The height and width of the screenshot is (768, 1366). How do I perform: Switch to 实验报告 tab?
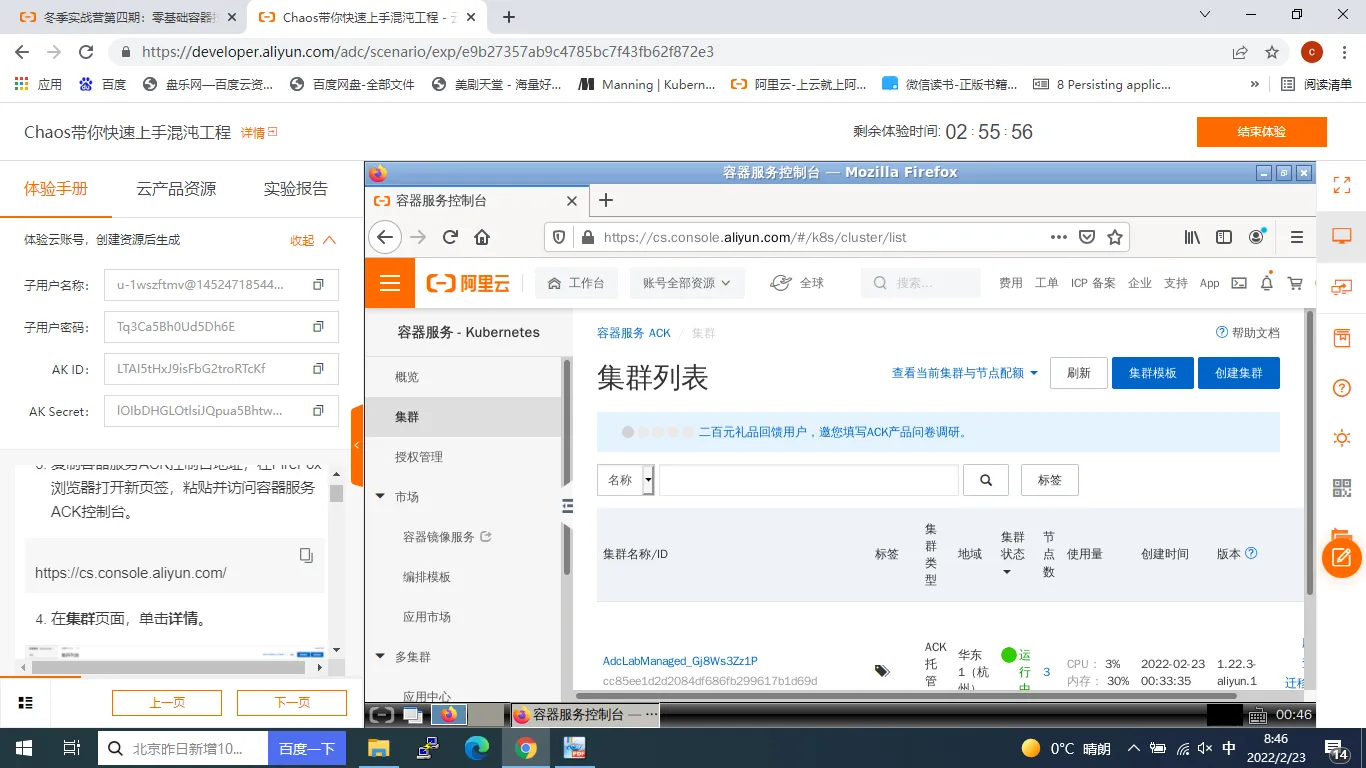(x=296, y=188)
